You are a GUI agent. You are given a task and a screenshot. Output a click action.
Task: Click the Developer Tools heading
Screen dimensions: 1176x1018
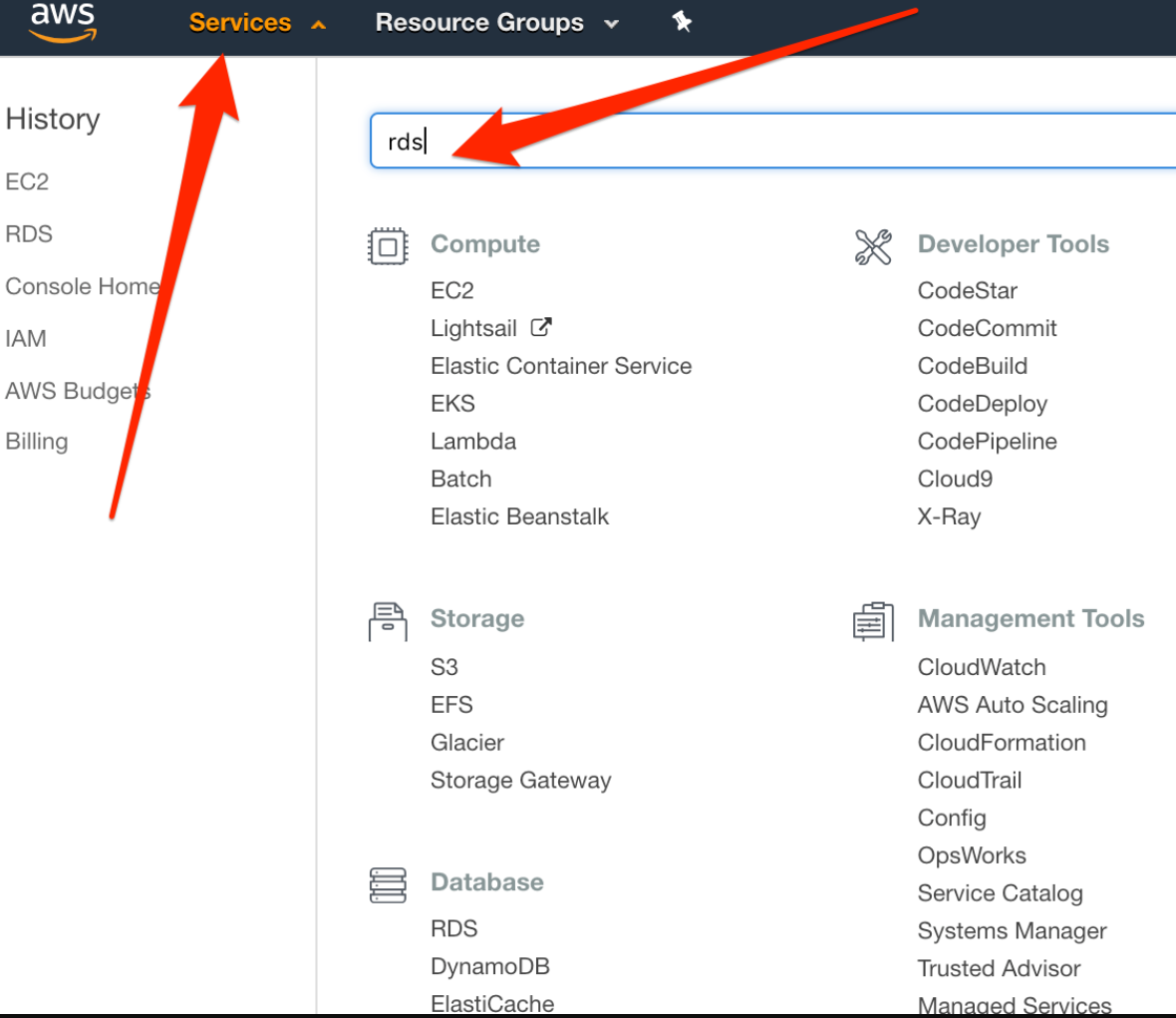point(1014,244)
